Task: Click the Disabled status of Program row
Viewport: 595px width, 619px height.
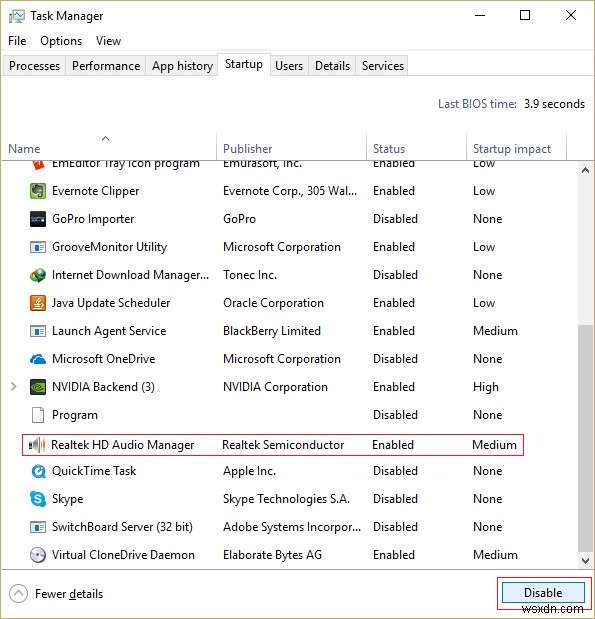Action: (395, 415)
